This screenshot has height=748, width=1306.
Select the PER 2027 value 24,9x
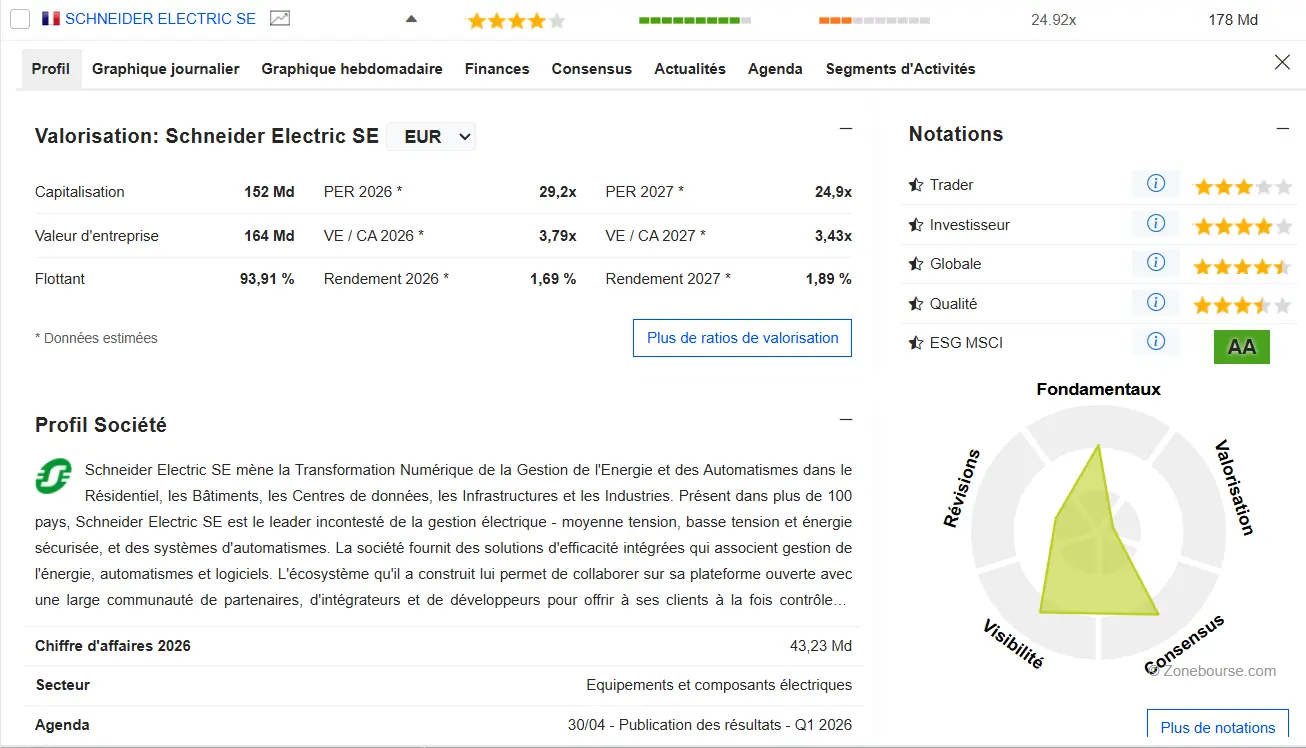pyautogui.click(x=833, y=192)
